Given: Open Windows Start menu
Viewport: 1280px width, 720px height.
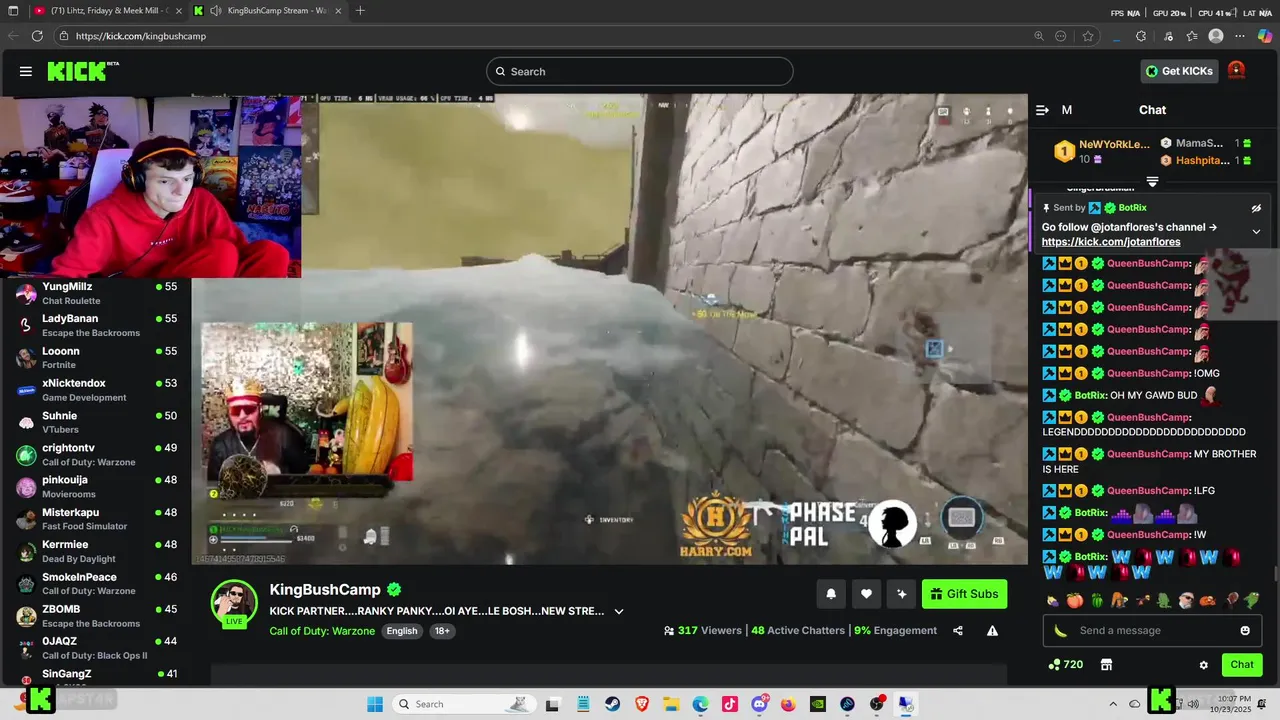Looking at the screenshot, I should 375,704.
